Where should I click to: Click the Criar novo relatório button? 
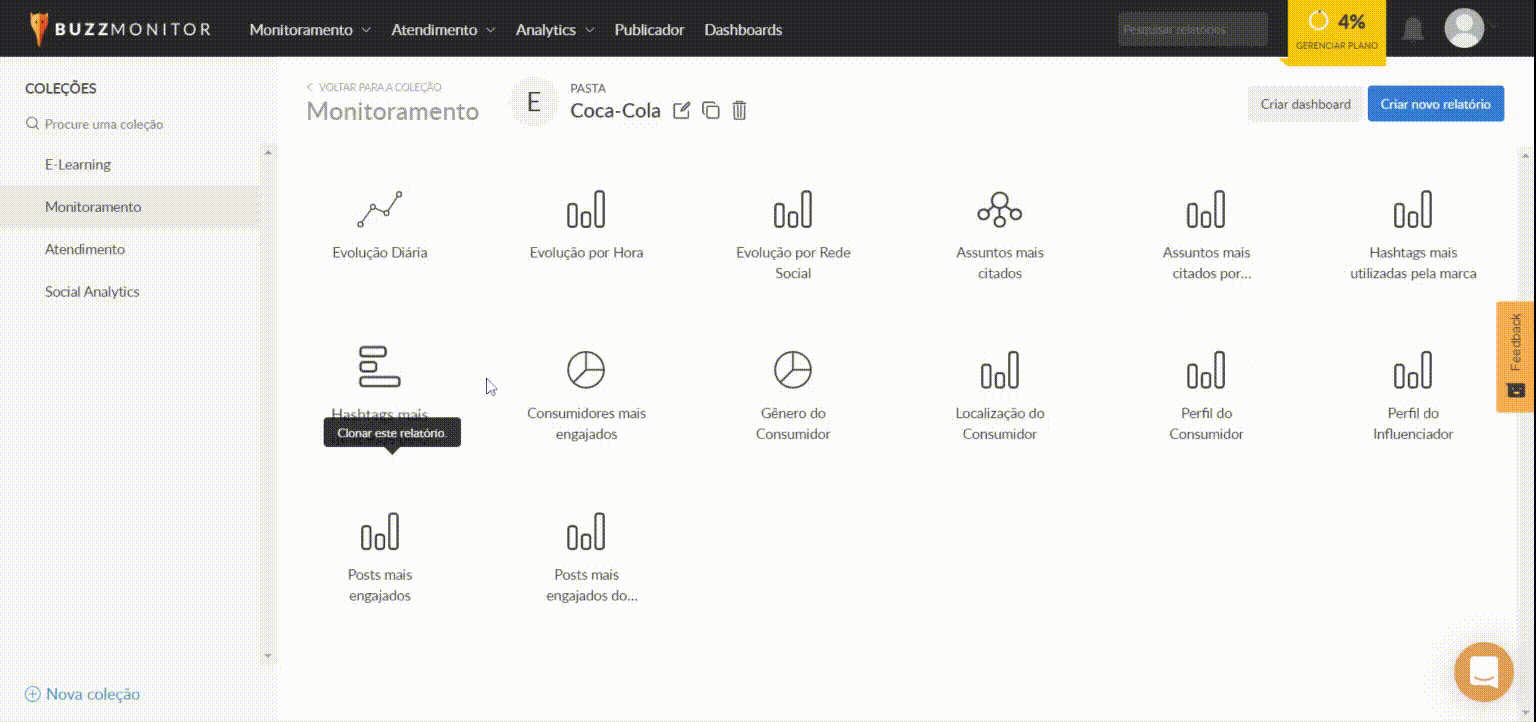coord(1435,104)
